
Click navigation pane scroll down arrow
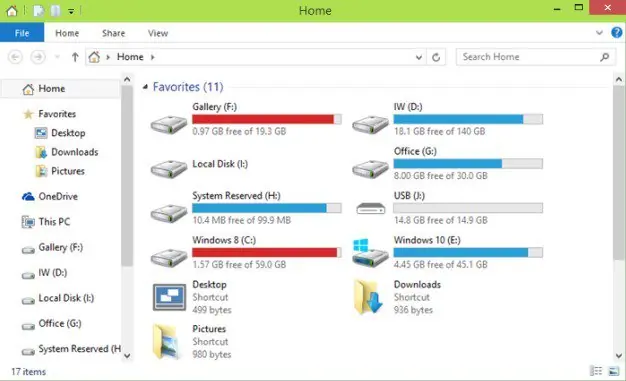pyautogui.click(x=127, y=355)
